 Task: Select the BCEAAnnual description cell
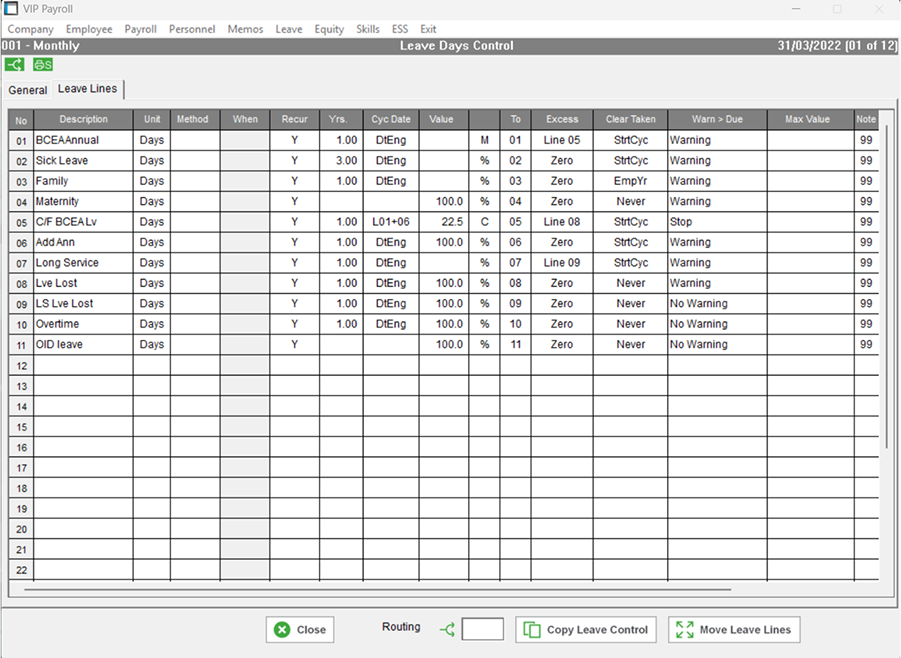click(x=82, y=140)
